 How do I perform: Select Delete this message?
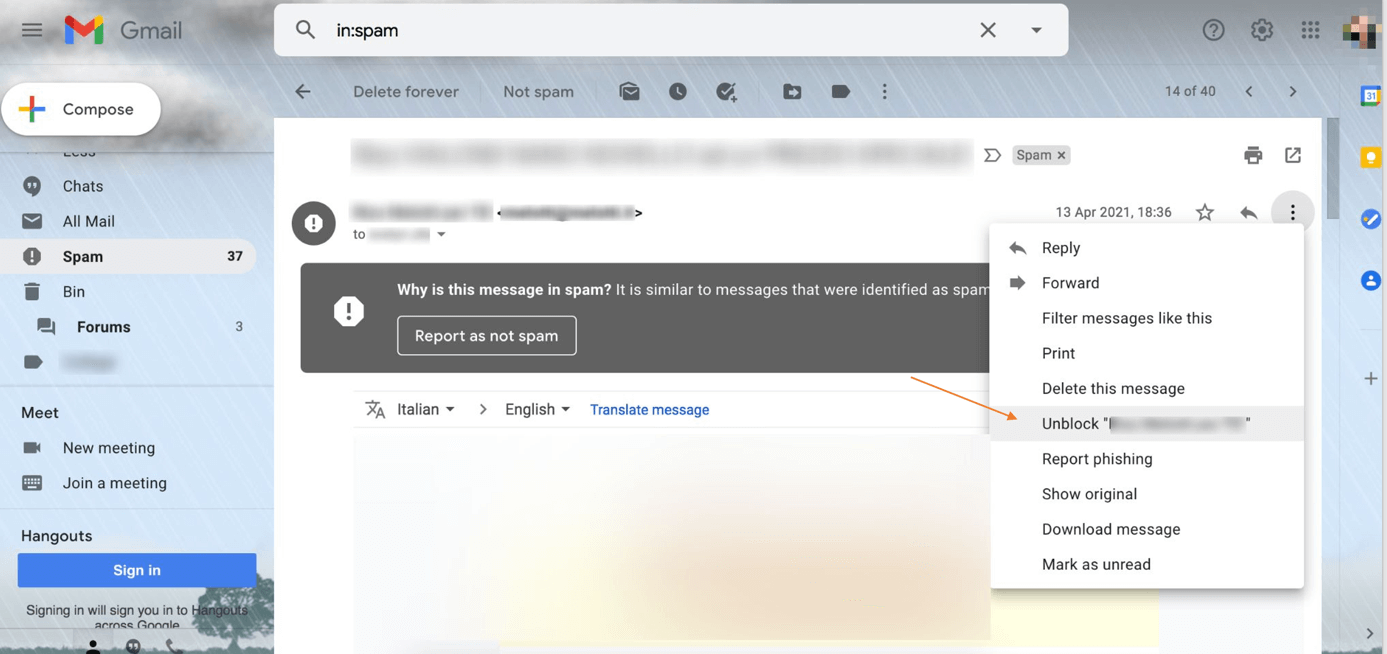1147,388
